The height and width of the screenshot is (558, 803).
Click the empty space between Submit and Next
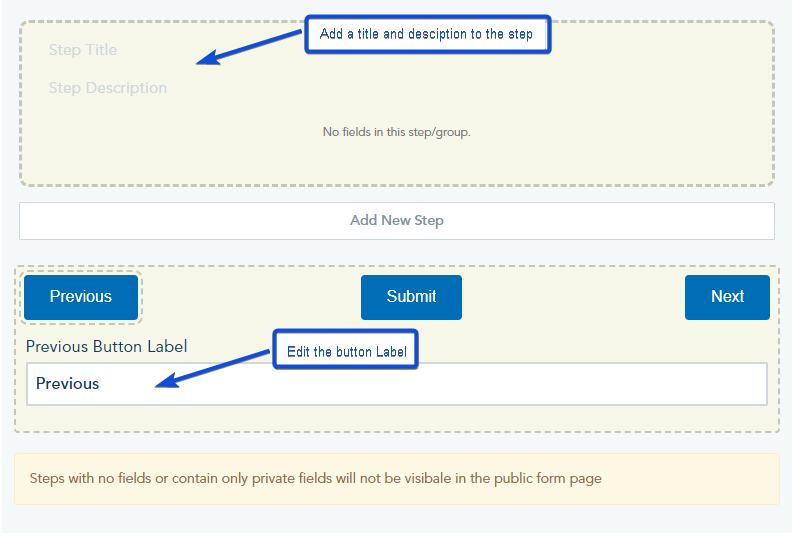pyautogui.click(x=573, y=297)
